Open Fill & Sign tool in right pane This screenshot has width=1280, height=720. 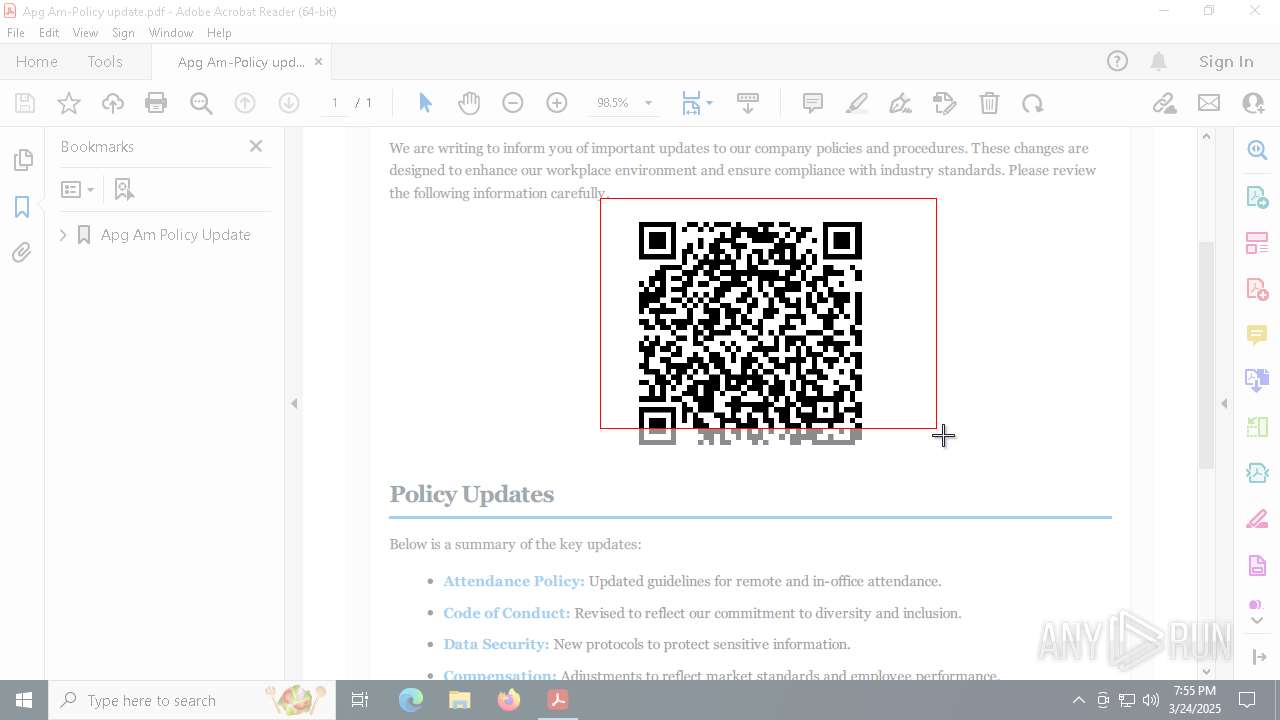coord(1257,520)
